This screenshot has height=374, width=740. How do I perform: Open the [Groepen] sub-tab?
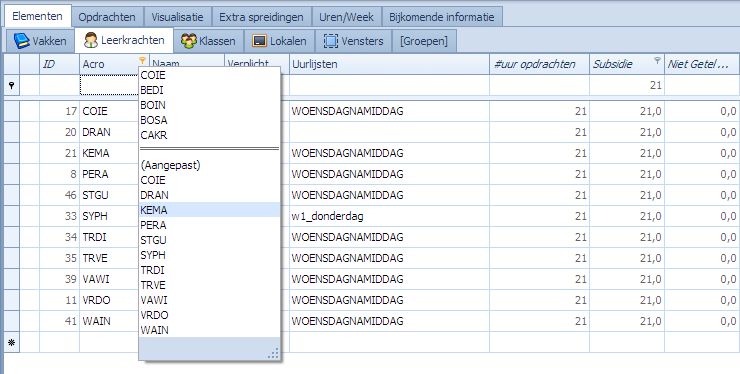(424, 41)
